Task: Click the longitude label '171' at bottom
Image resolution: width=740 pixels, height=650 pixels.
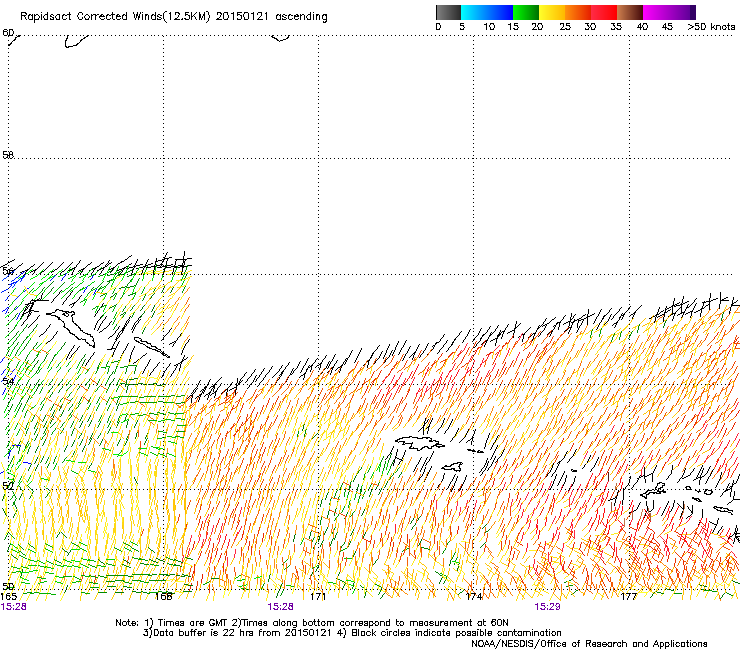Action: (x=318, y=596)
